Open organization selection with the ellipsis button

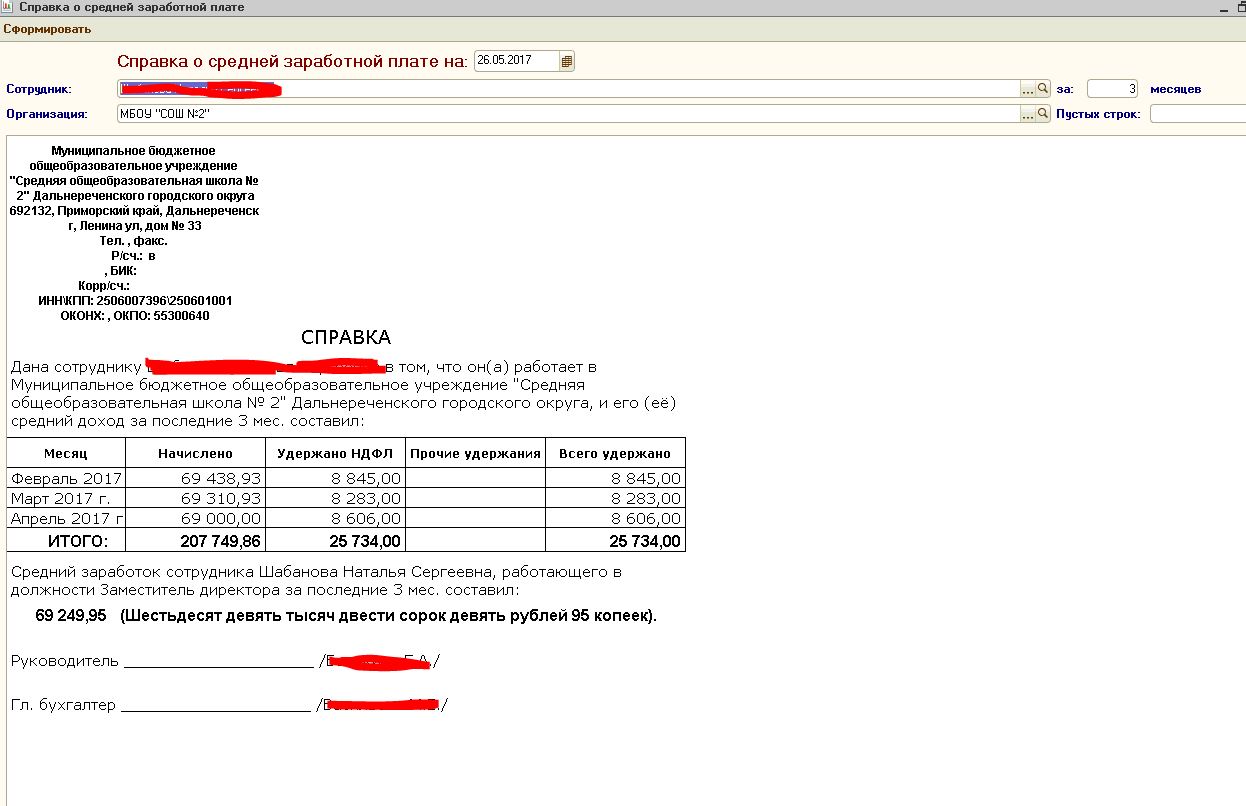[x=1027, y=114]
